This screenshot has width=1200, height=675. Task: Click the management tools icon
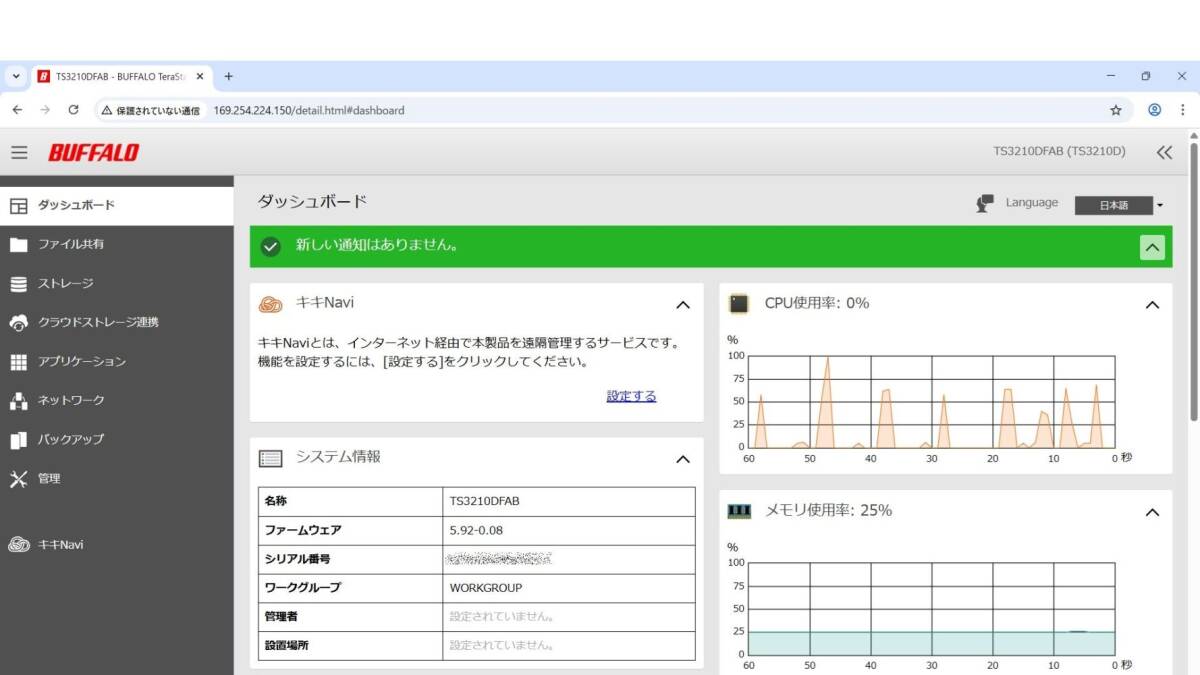pos(18,478)
